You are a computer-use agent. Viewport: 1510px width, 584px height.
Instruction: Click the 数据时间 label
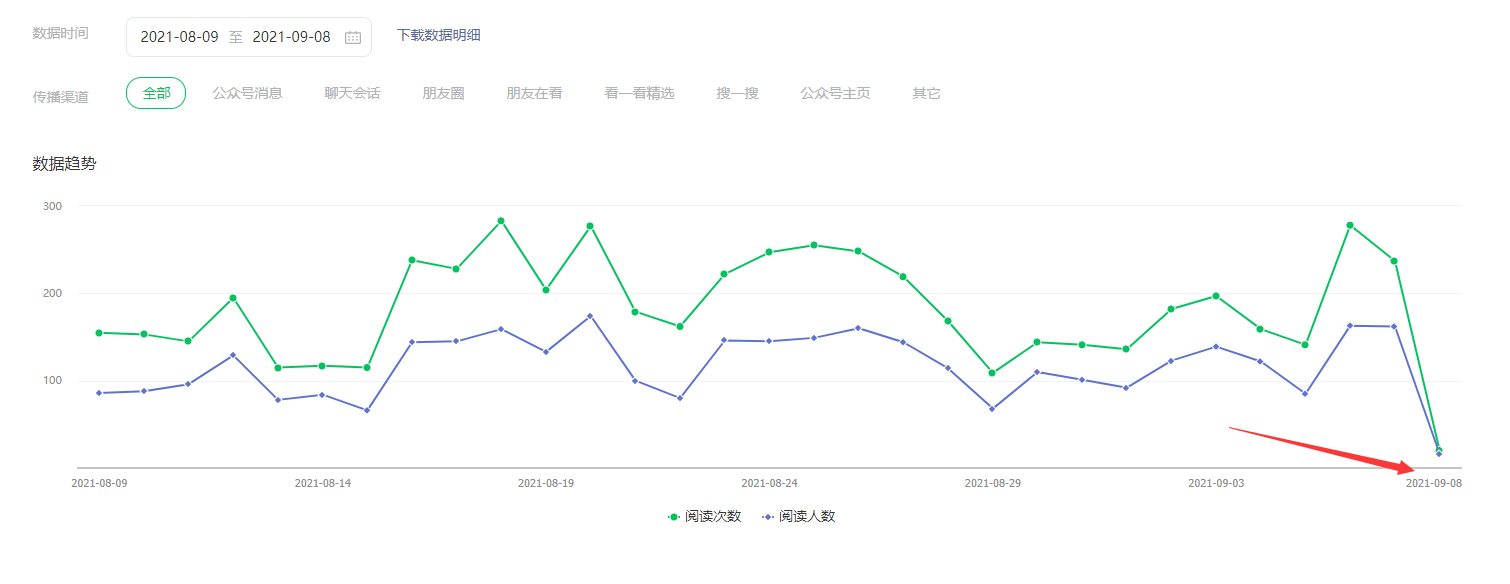(60, 33)
